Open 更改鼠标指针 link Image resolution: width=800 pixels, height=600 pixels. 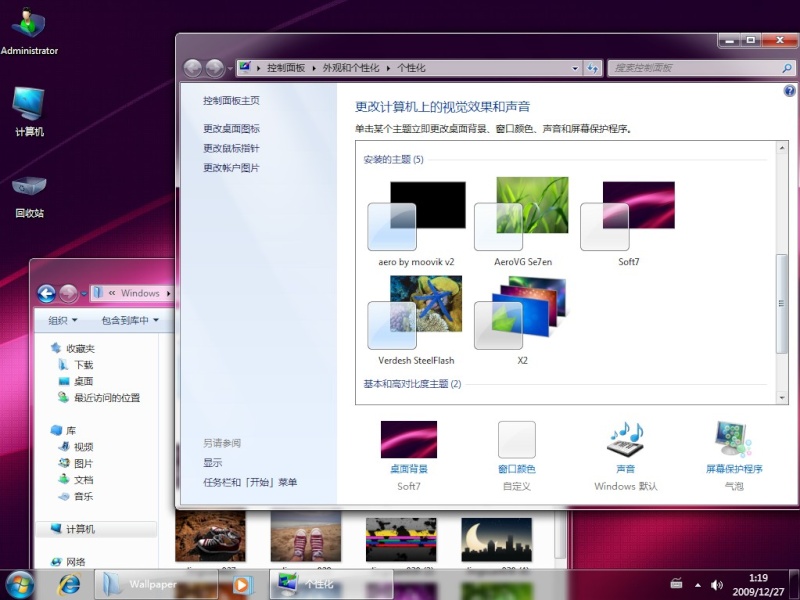231,148
